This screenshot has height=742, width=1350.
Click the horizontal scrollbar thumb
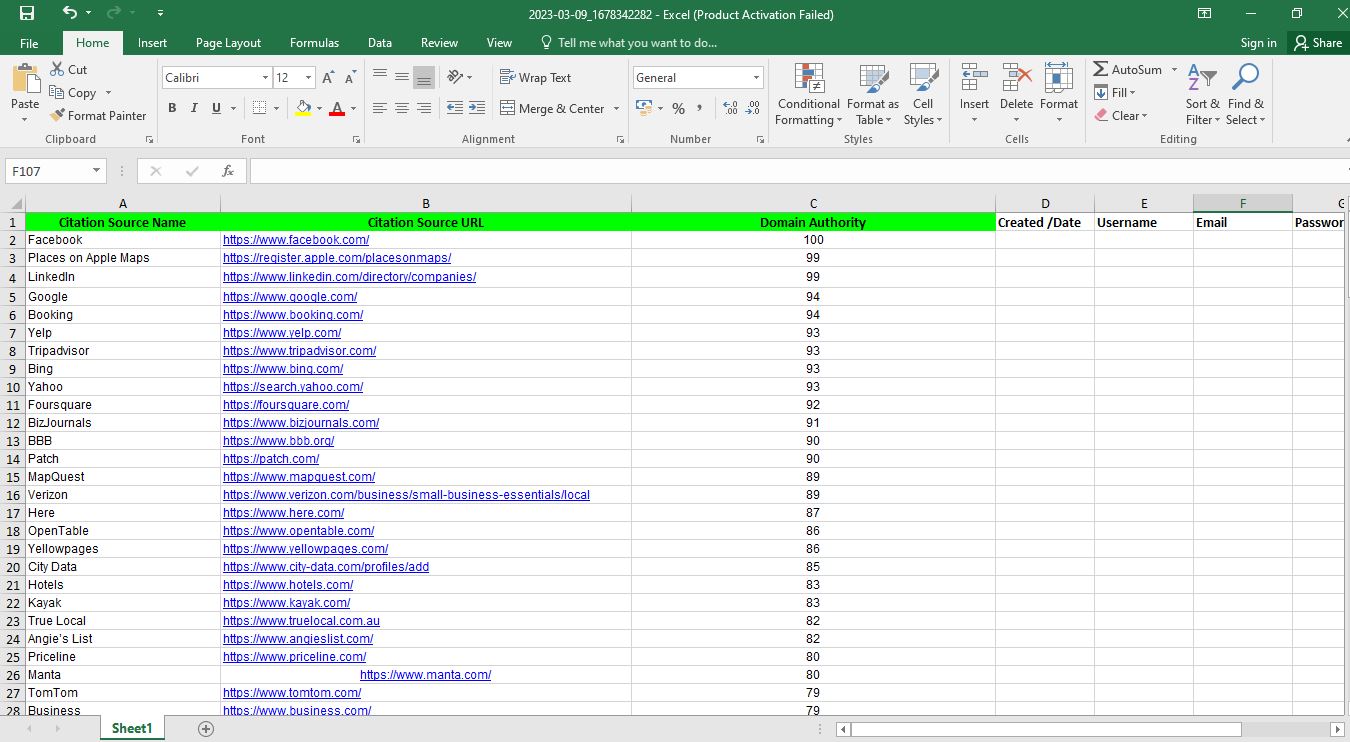(x=1046, y=730)
